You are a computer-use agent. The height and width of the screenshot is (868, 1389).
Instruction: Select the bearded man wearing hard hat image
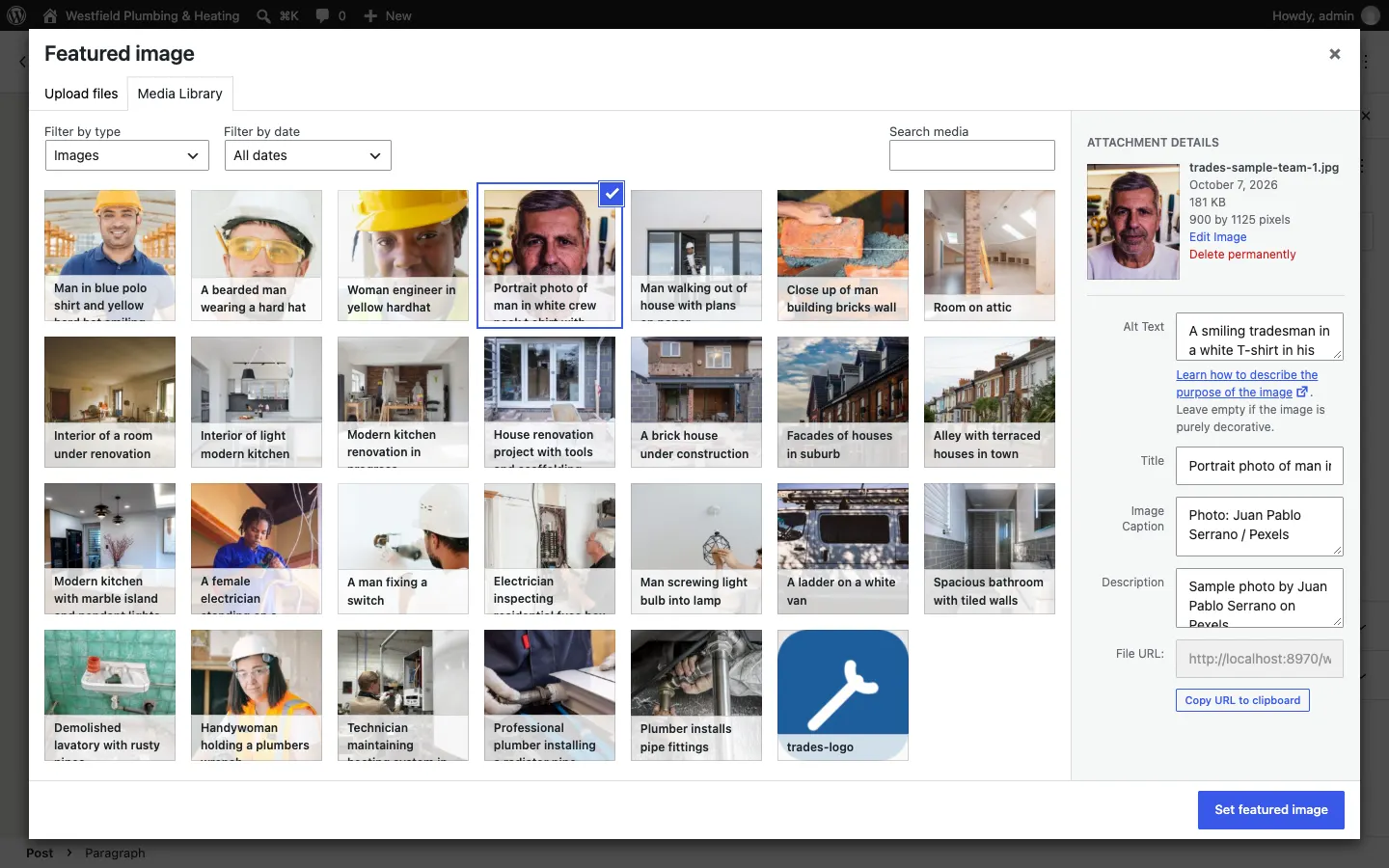pyautogui.click(x=257, y=256)
